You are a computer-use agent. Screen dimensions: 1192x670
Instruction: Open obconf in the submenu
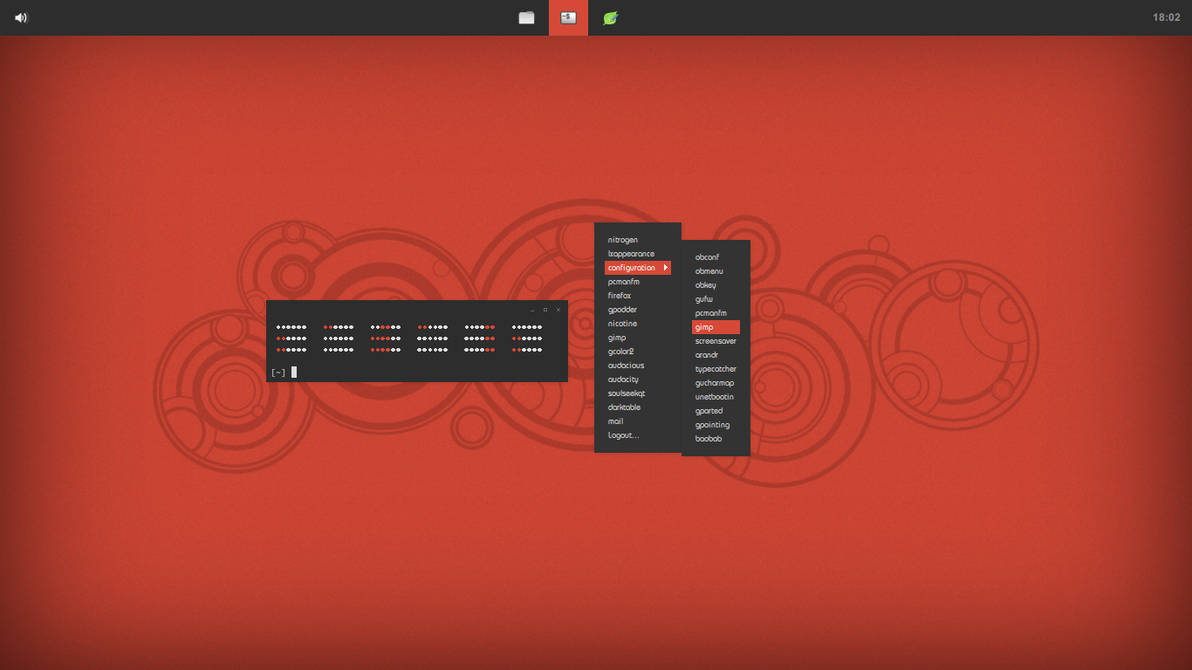[x=707, y=256]
